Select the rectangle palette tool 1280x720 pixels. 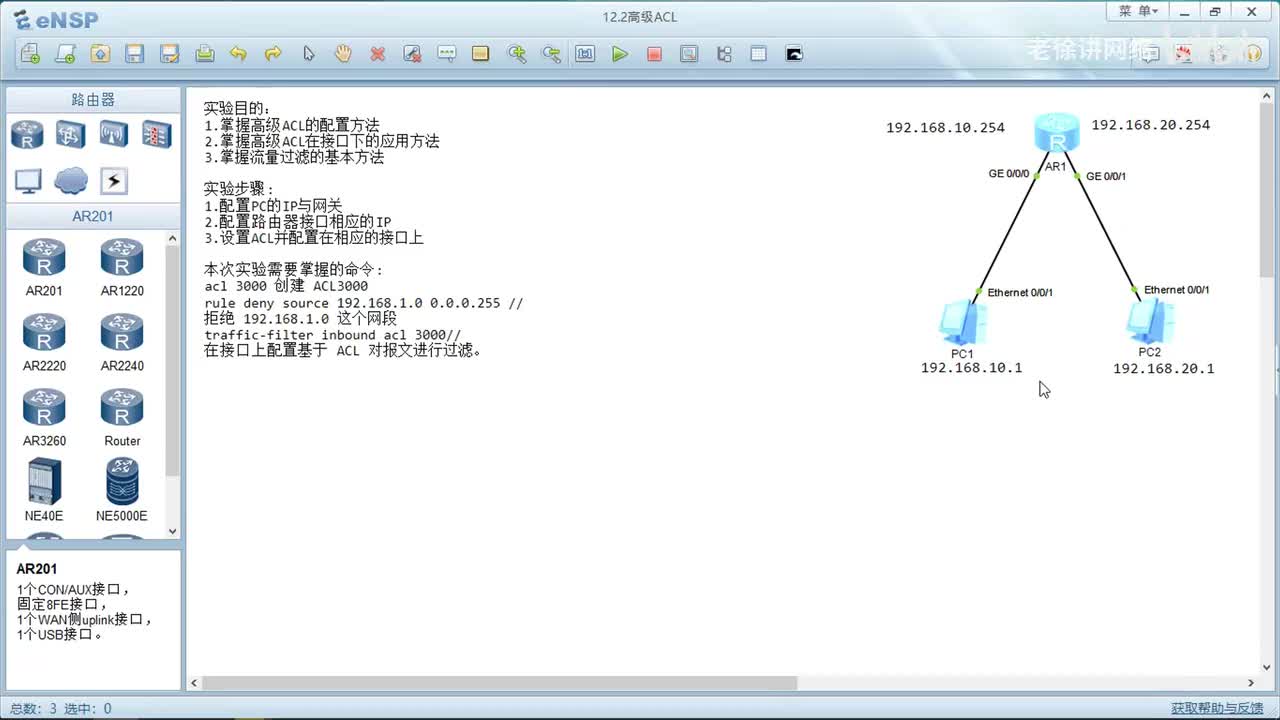point(481,54)
